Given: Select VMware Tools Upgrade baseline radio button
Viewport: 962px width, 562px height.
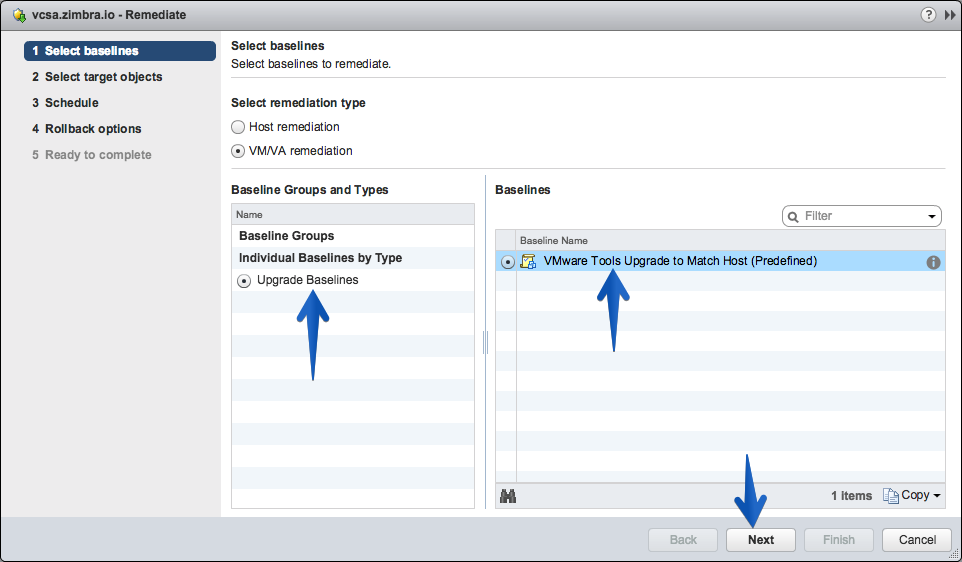Looking at the screenshot, I should click(507, 262).
